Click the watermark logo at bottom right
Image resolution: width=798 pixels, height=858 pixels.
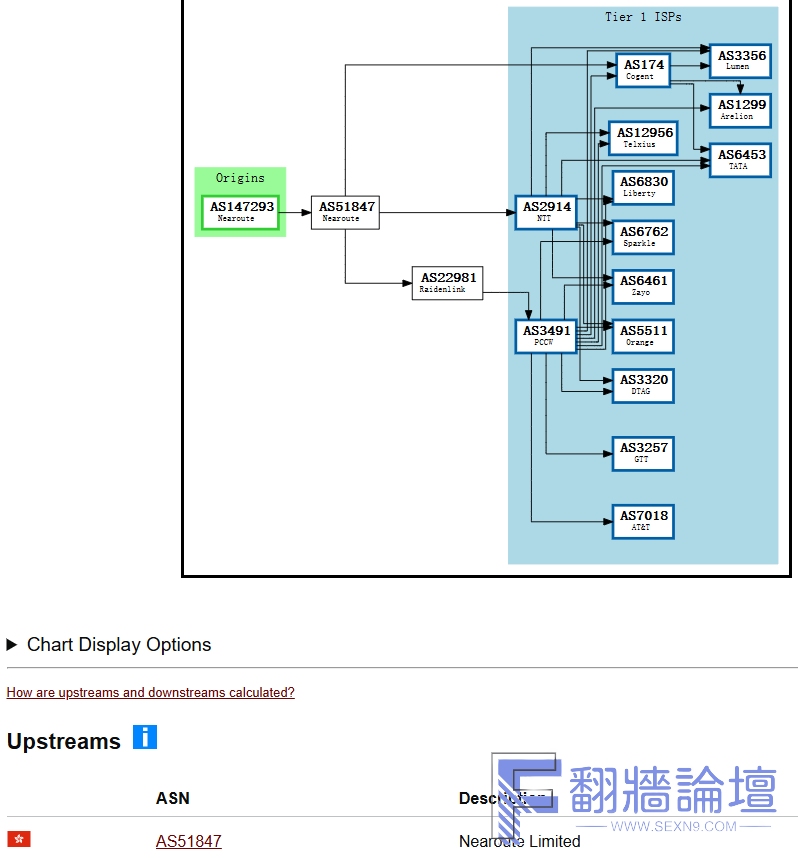(x=635, y=799)
